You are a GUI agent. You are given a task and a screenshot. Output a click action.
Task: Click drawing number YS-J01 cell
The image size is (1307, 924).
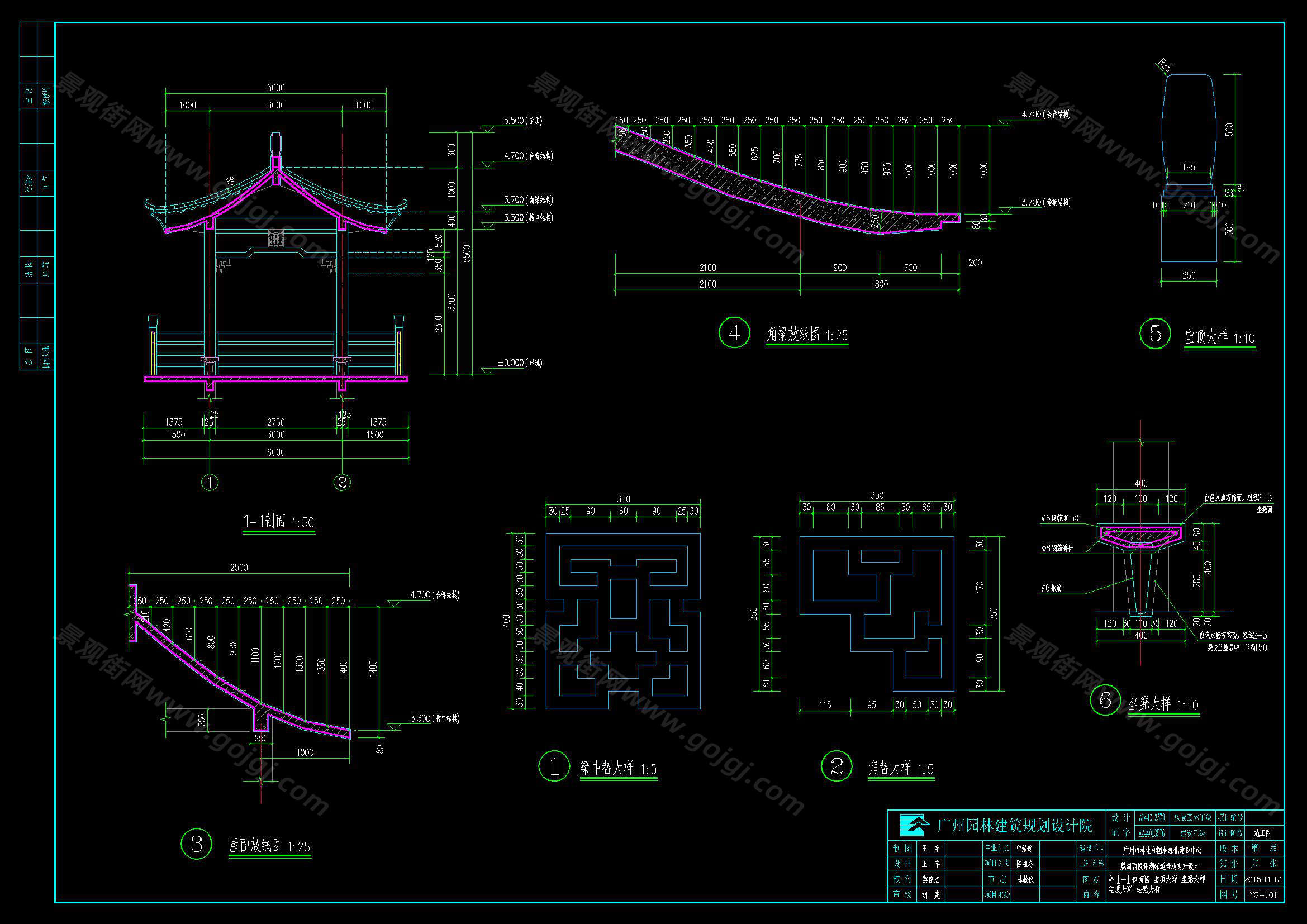tap(1263, 894)
